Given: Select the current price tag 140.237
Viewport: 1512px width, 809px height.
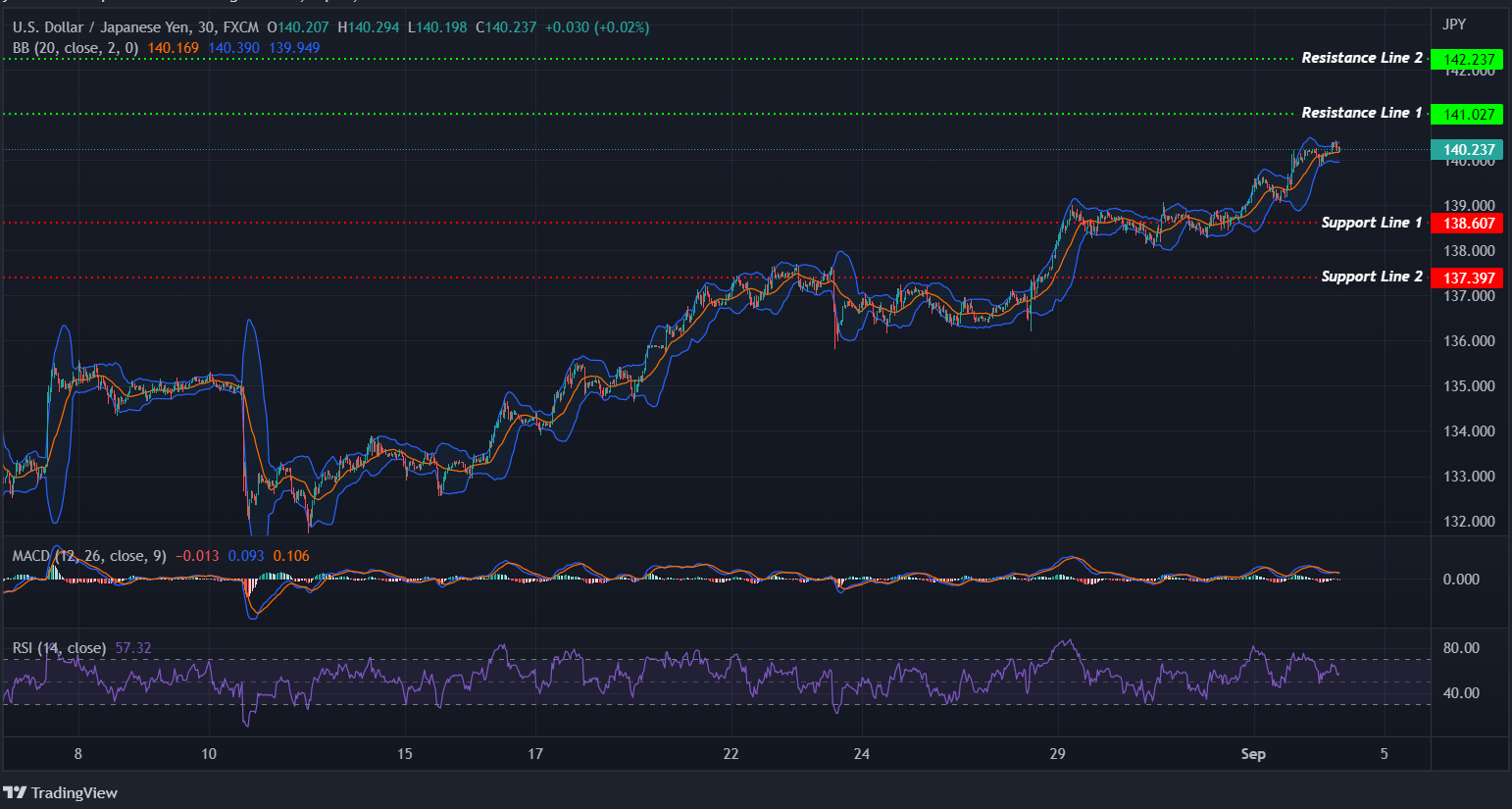Looking at the screenshot, I should pyautogui.click(x=1468, y=150).
